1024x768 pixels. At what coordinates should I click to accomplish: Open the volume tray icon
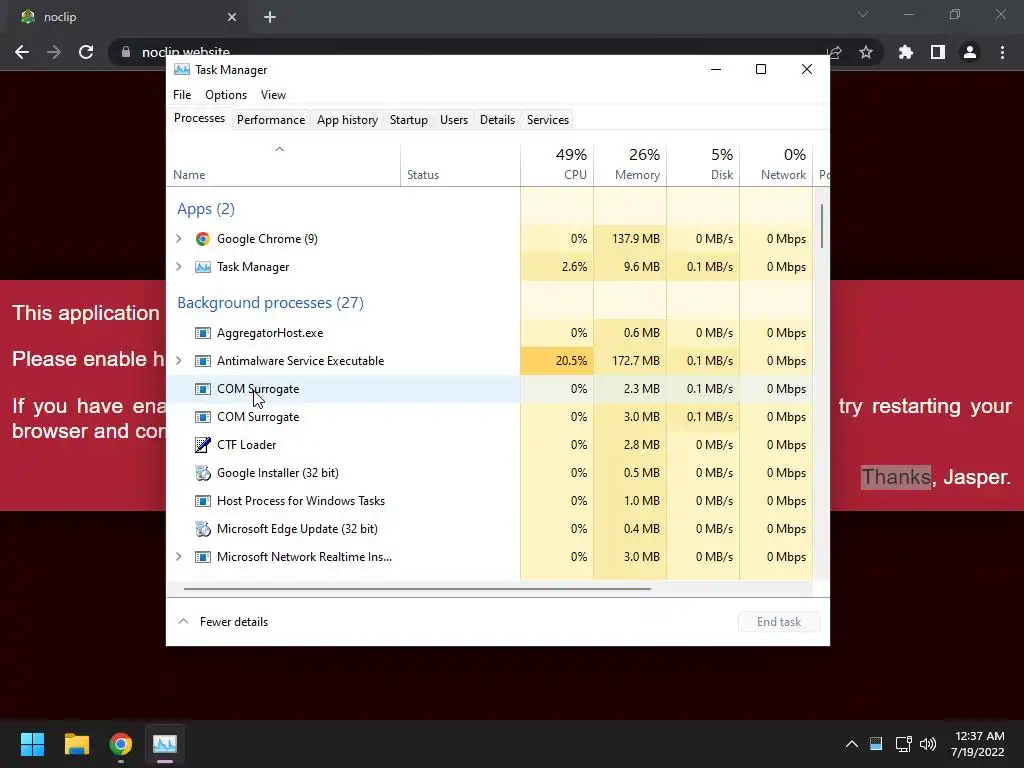(927, 744)
